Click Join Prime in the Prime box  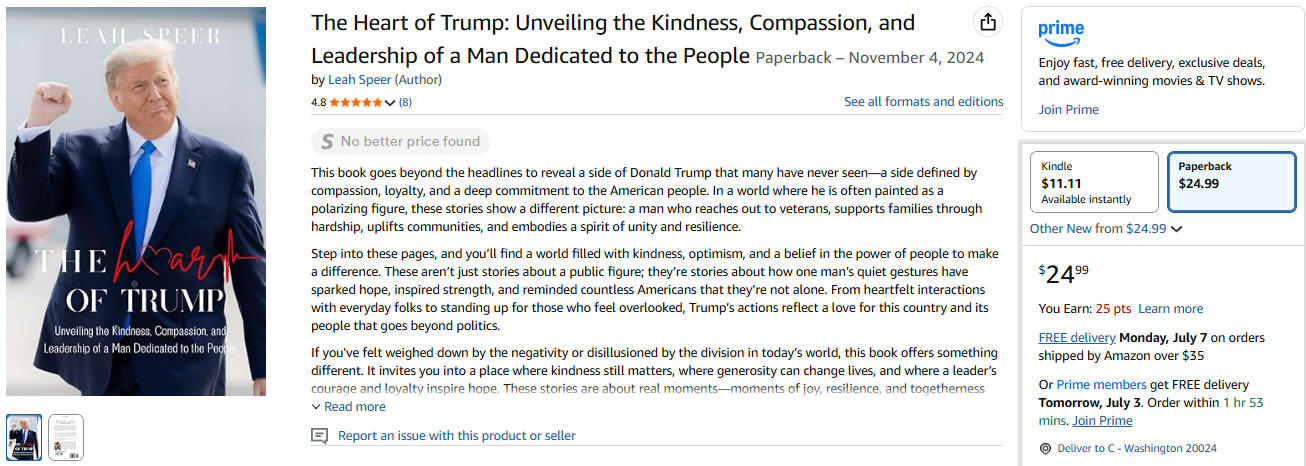1068,110
